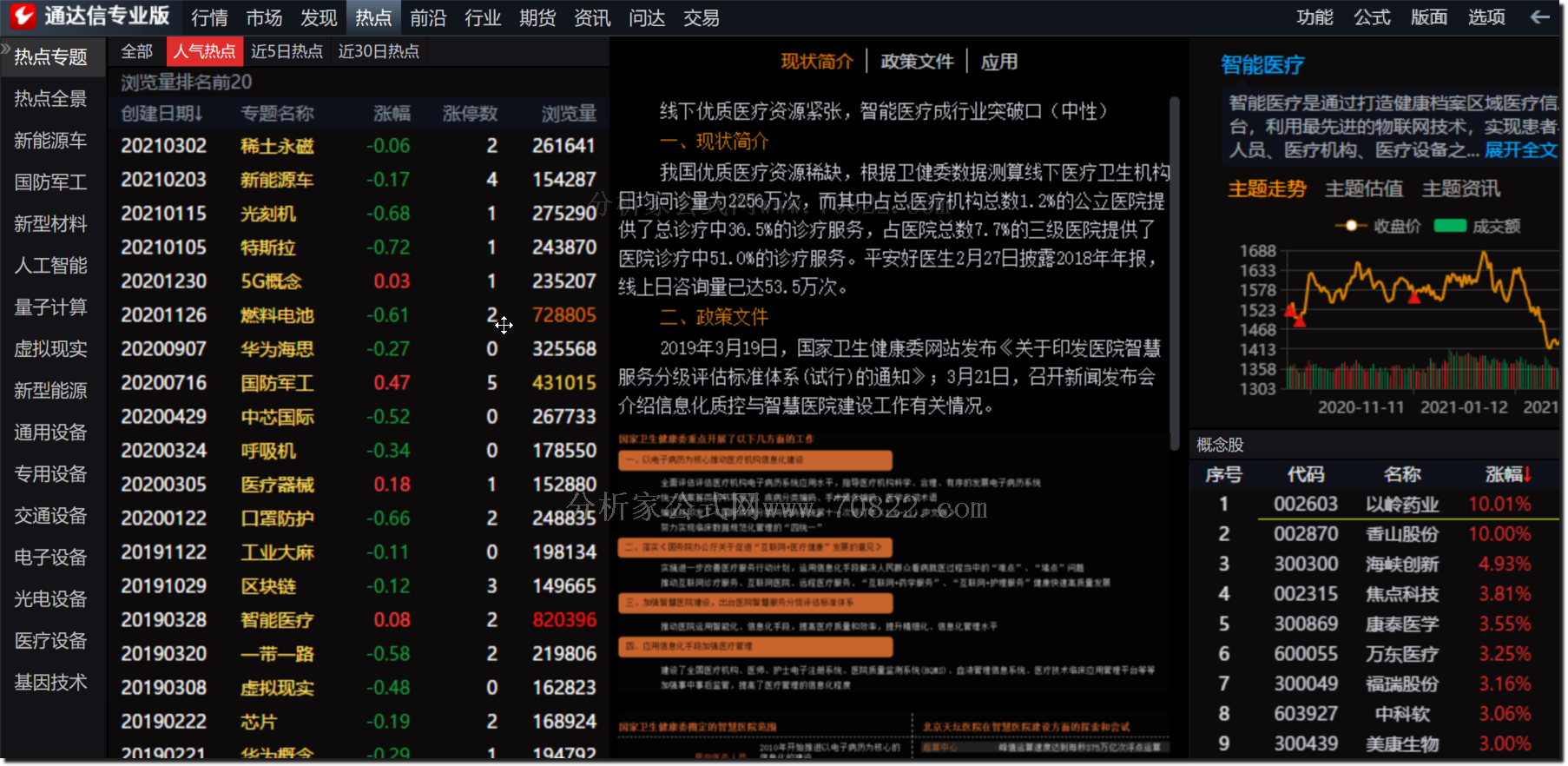
Task: Select 量子计算 in the sidebar
Action: 50,307
